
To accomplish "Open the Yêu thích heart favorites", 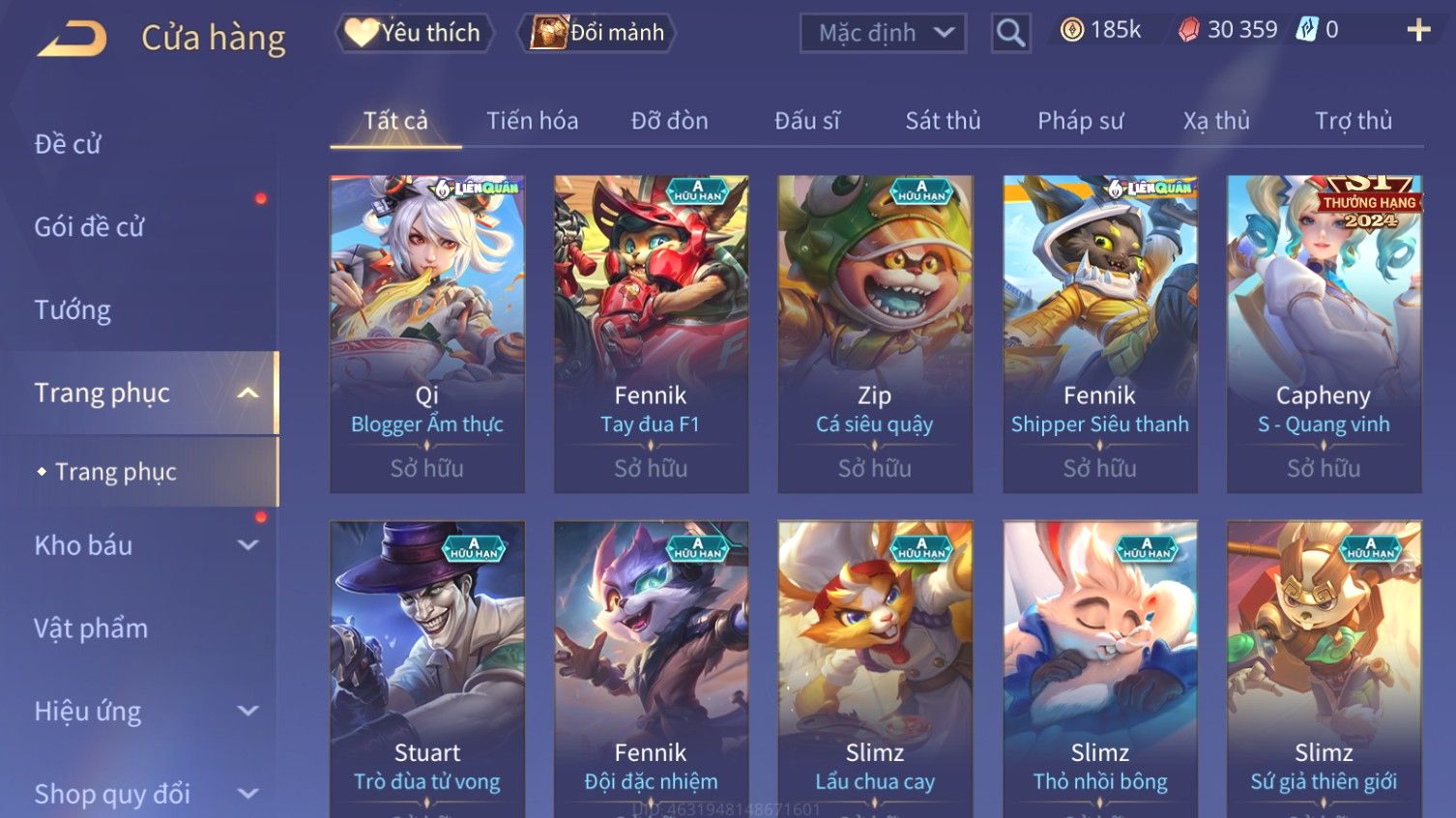I will [x=362, y=33].
